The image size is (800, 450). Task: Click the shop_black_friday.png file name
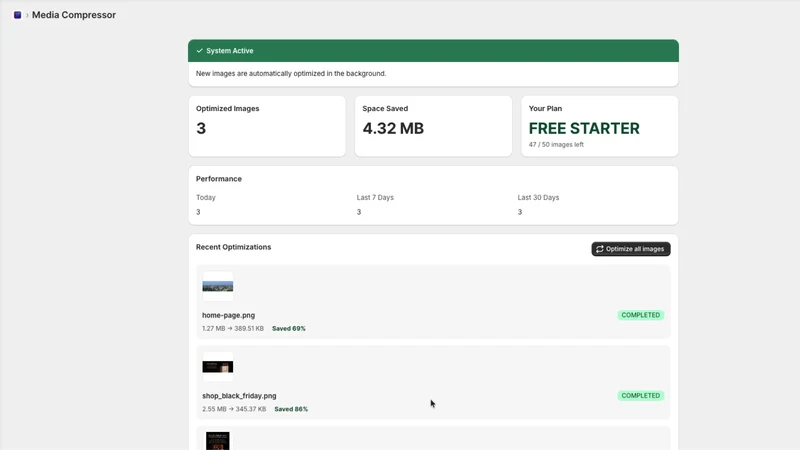coord(239,396)
